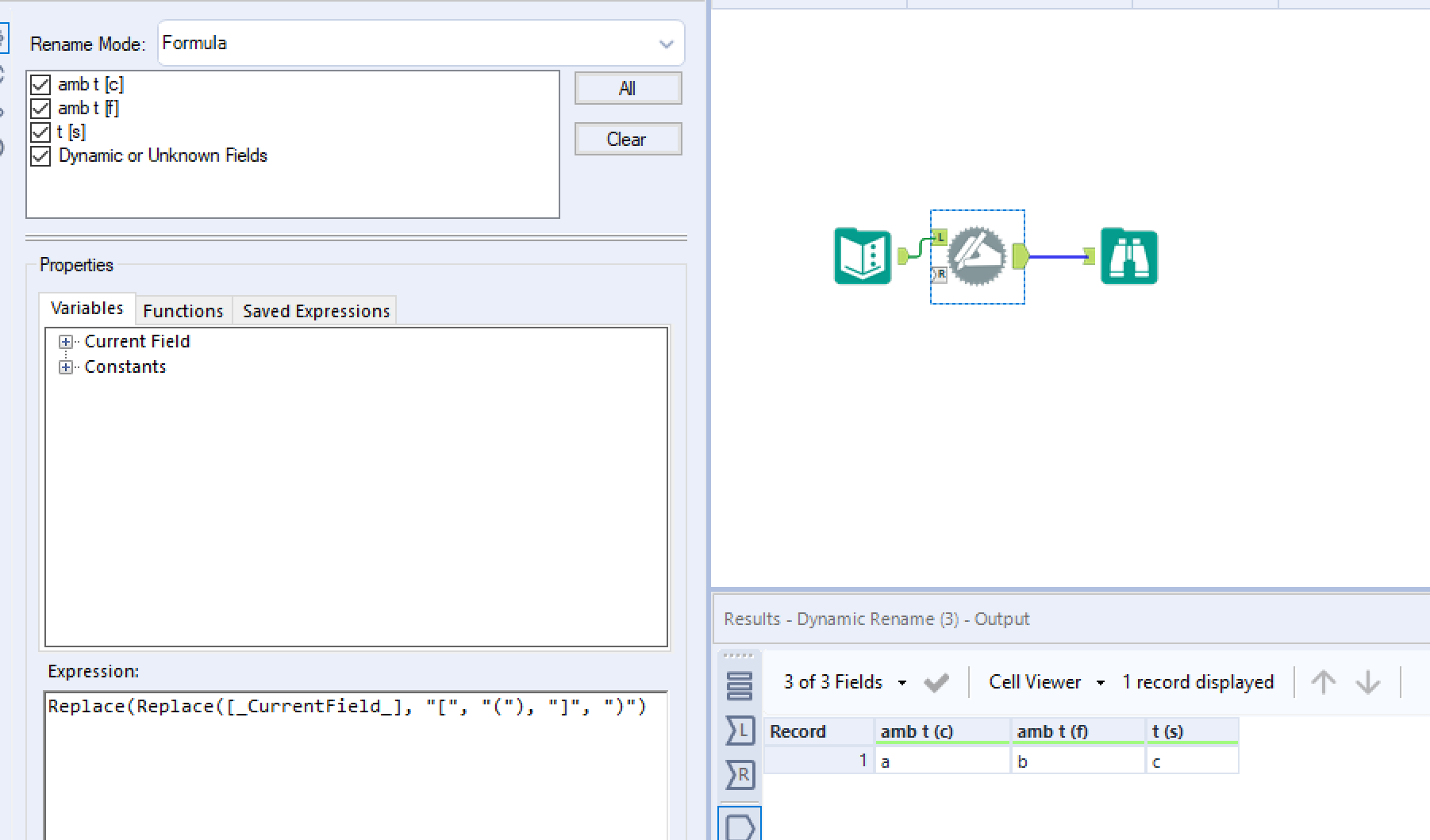
Task: Uncheck the amb t [c] field
Action: [39, 84]
